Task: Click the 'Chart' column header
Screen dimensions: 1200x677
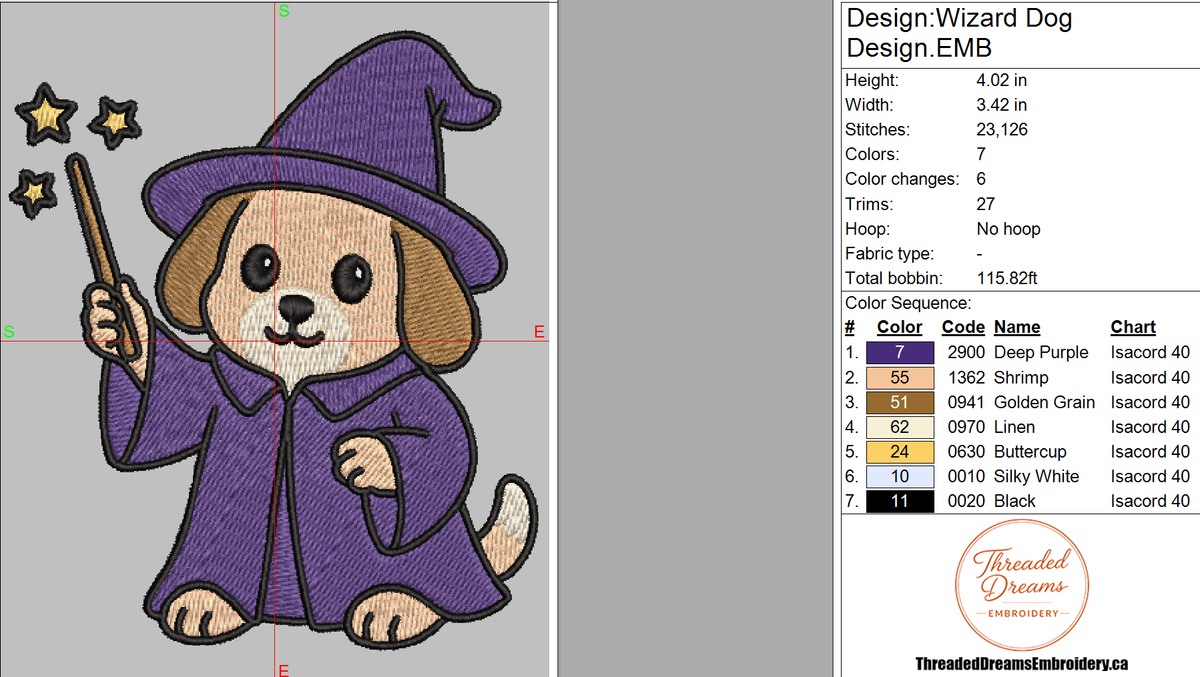Action: point(1133,327)
